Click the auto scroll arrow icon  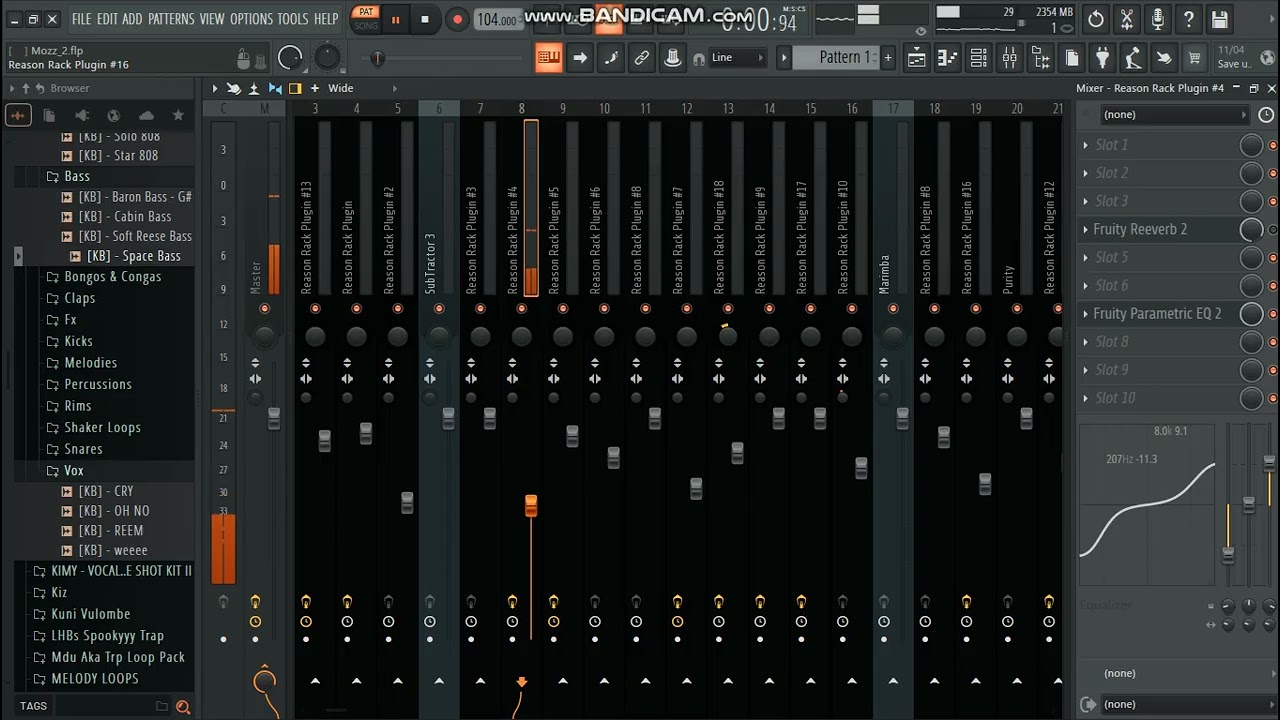pos(580,58)
